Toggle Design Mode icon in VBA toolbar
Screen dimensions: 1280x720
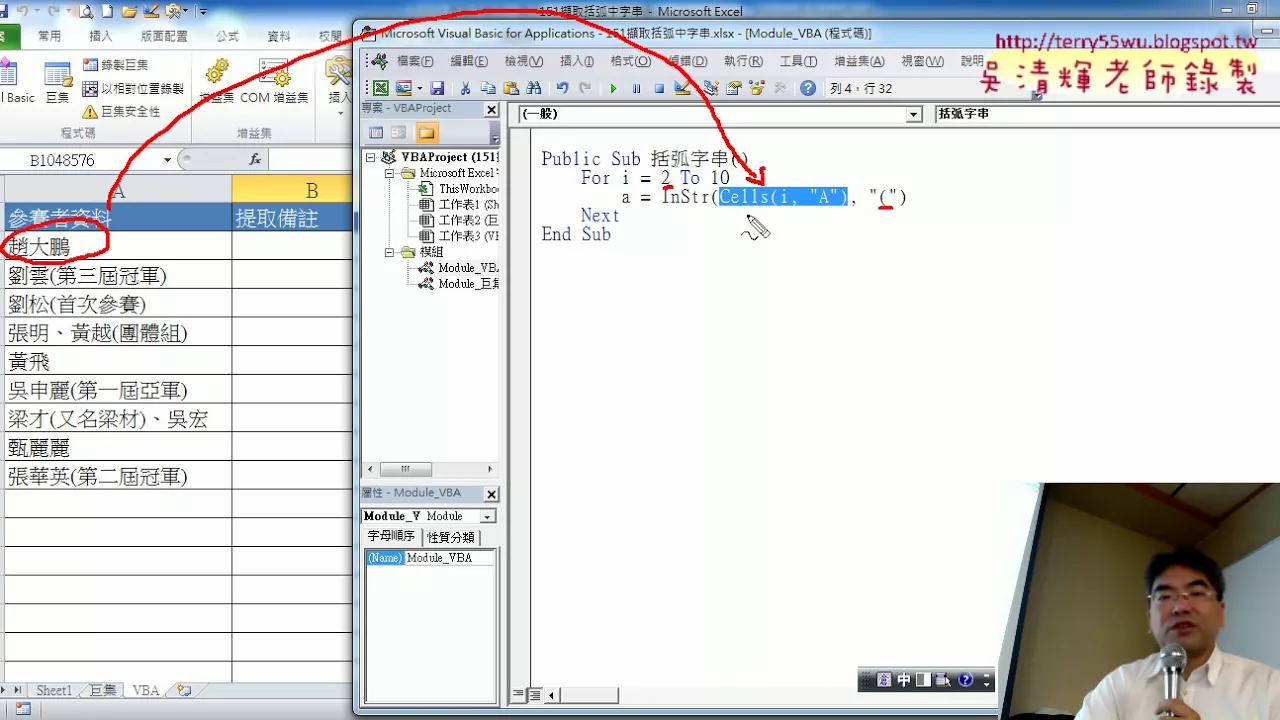[x=683, y=88]
